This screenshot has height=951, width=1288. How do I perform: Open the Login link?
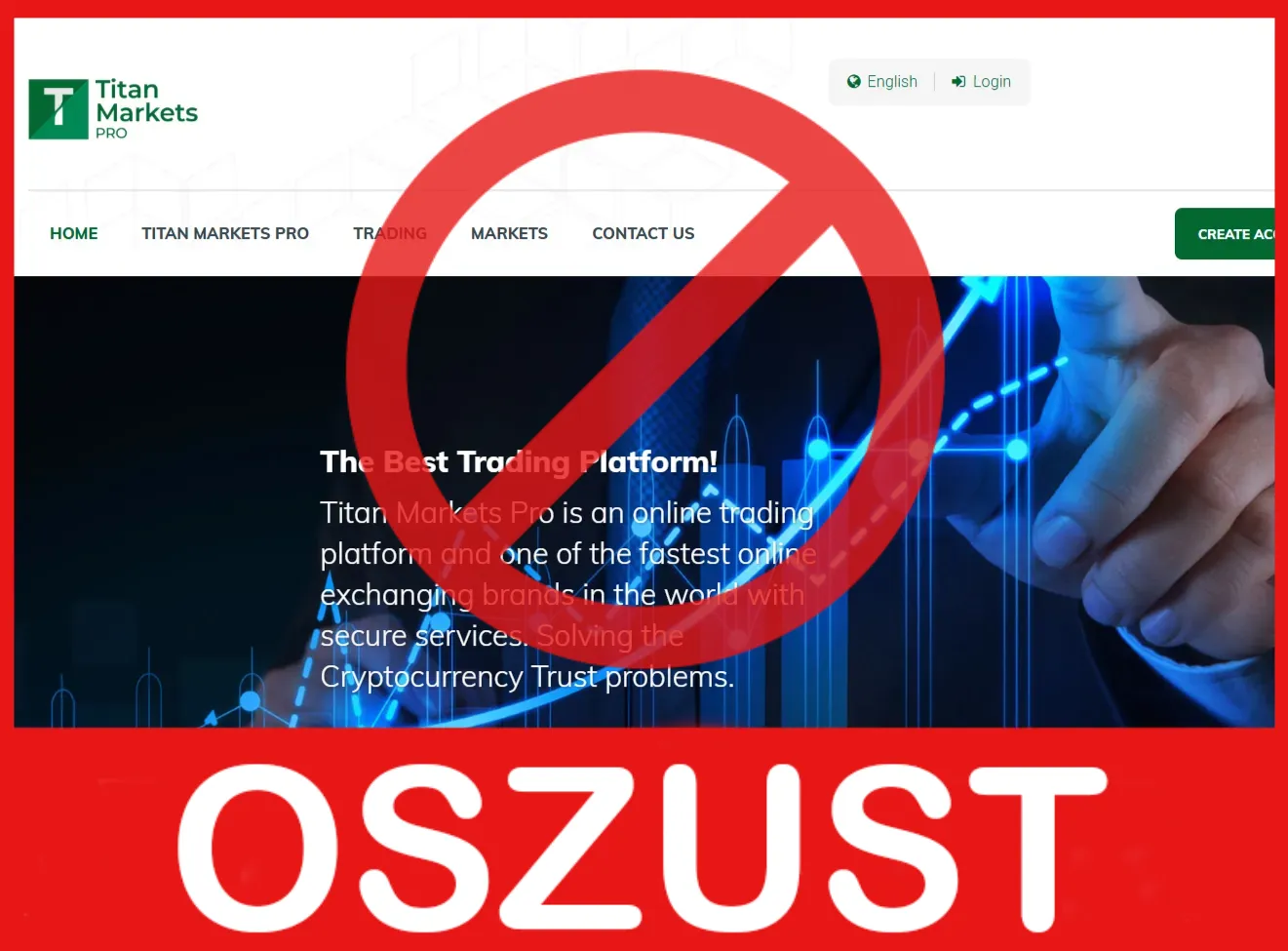click(981, 82)
